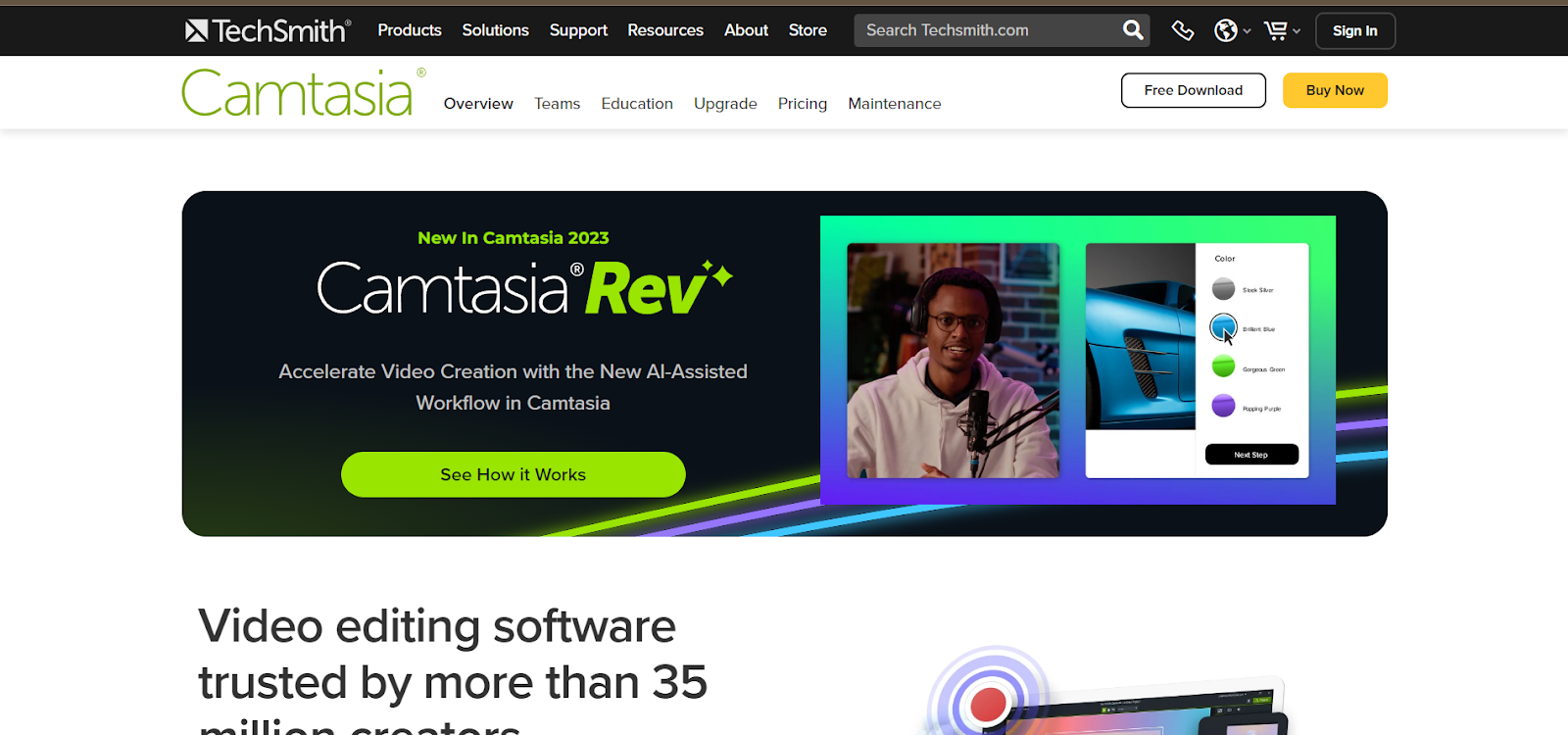Open the About menu

pyautogui.click(x=746, y=30)
